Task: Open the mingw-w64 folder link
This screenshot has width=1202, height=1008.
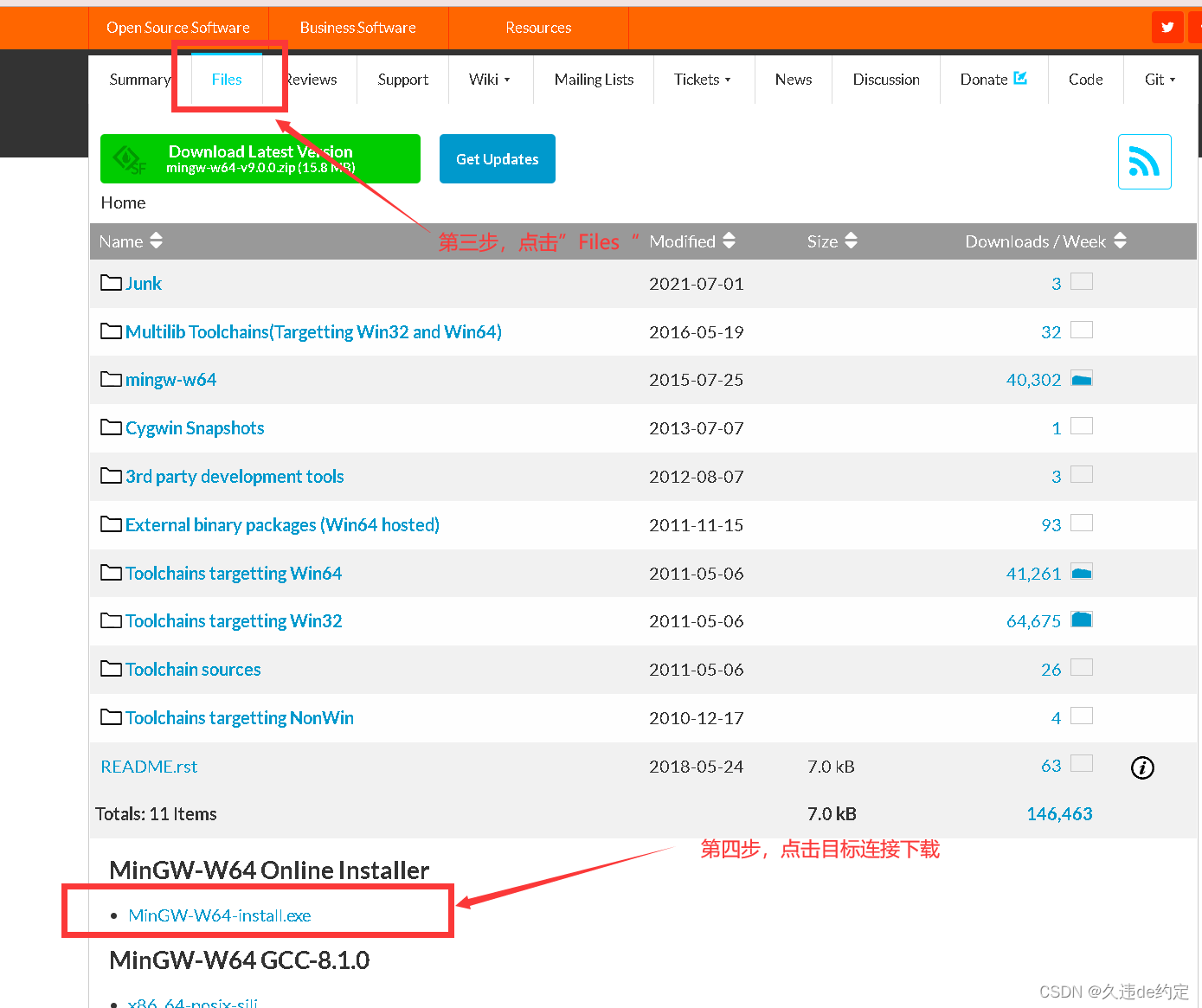Action: click(170, 380)
